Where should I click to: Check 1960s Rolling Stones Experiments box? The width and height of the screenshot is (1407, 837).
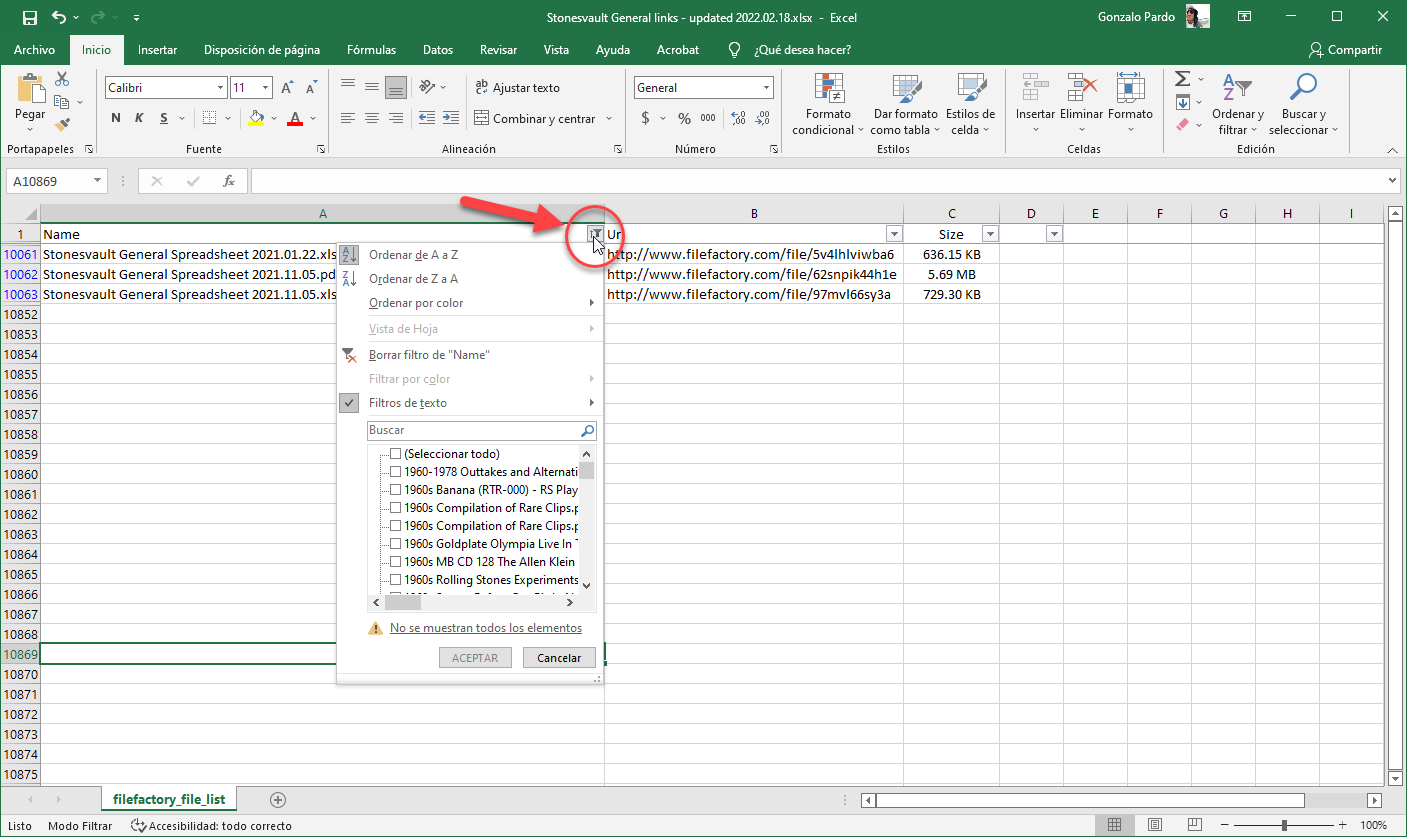pyautogui.click(x=395, y=580)
